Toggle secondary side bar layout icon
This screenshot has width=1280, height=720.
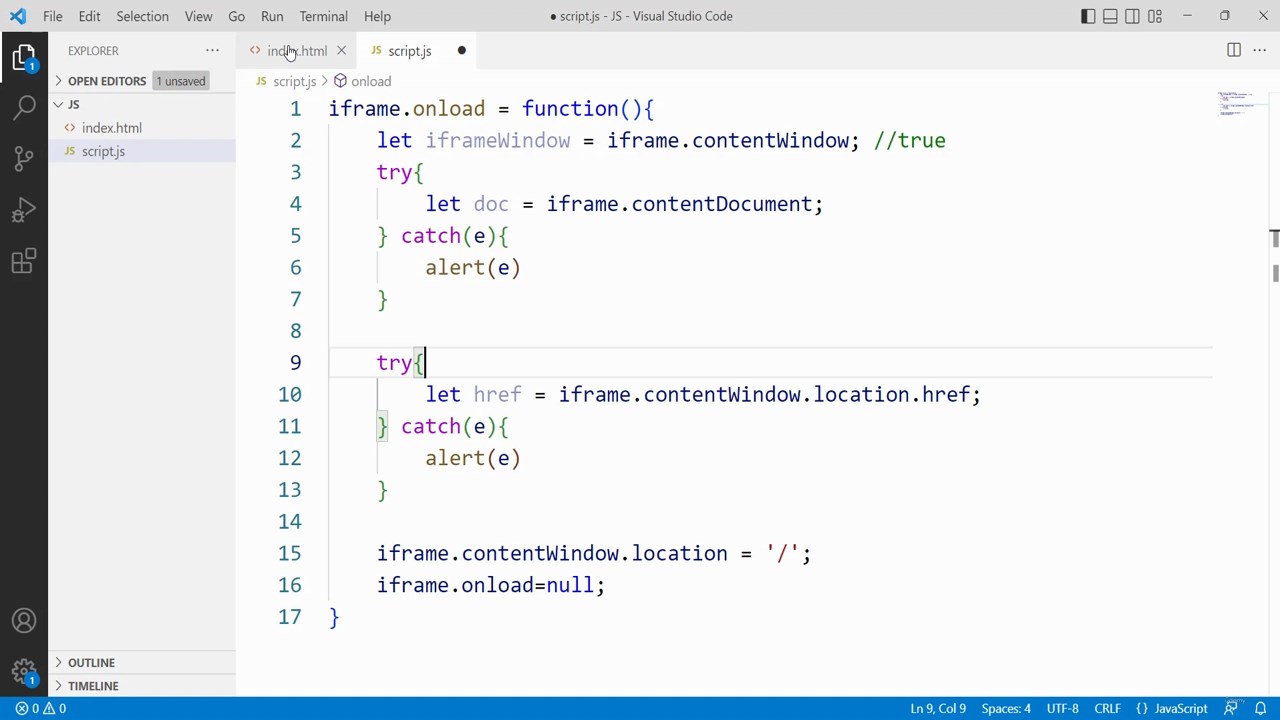click(x=1132, y=16)
